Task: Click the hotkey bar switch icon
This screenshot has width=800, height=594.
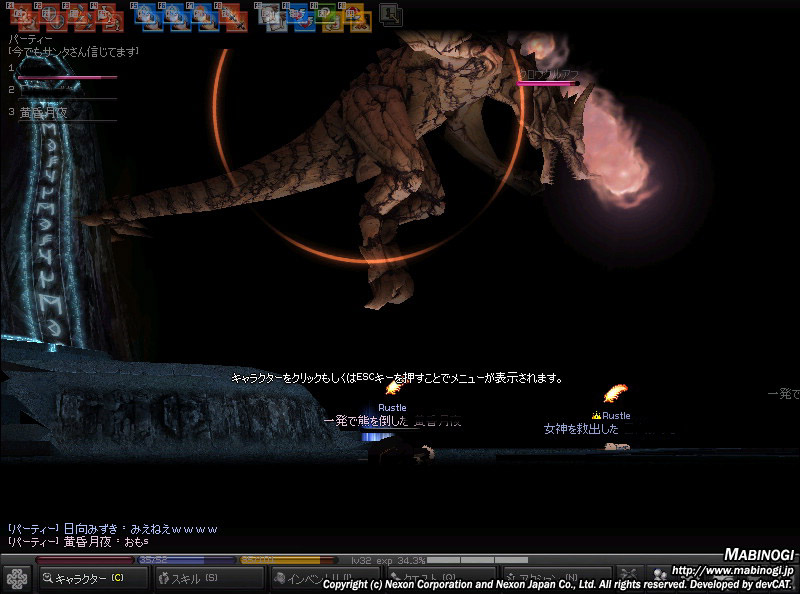Action: point(391,15)
